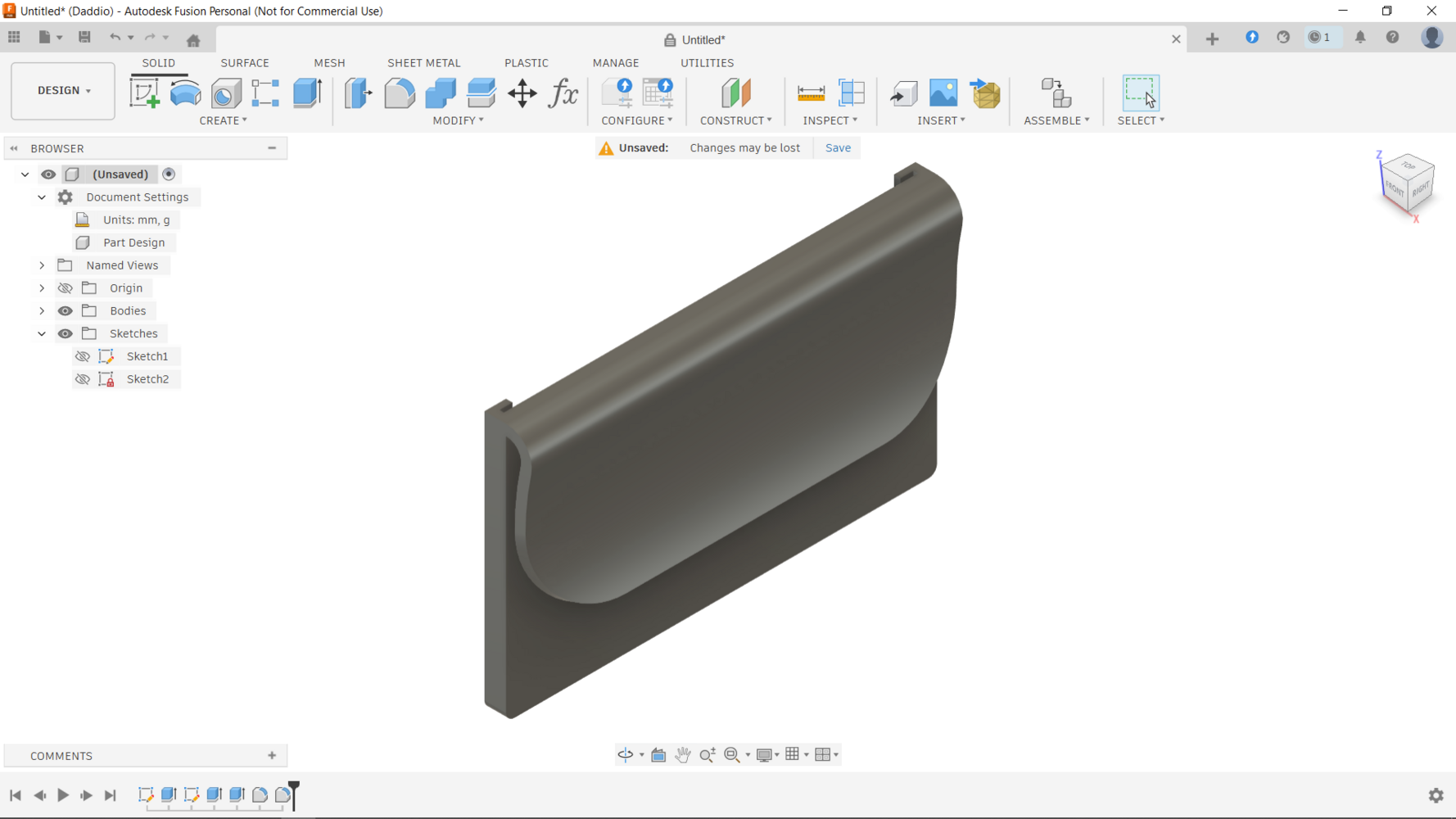Toggle visibility of the Origin folder

66,288
